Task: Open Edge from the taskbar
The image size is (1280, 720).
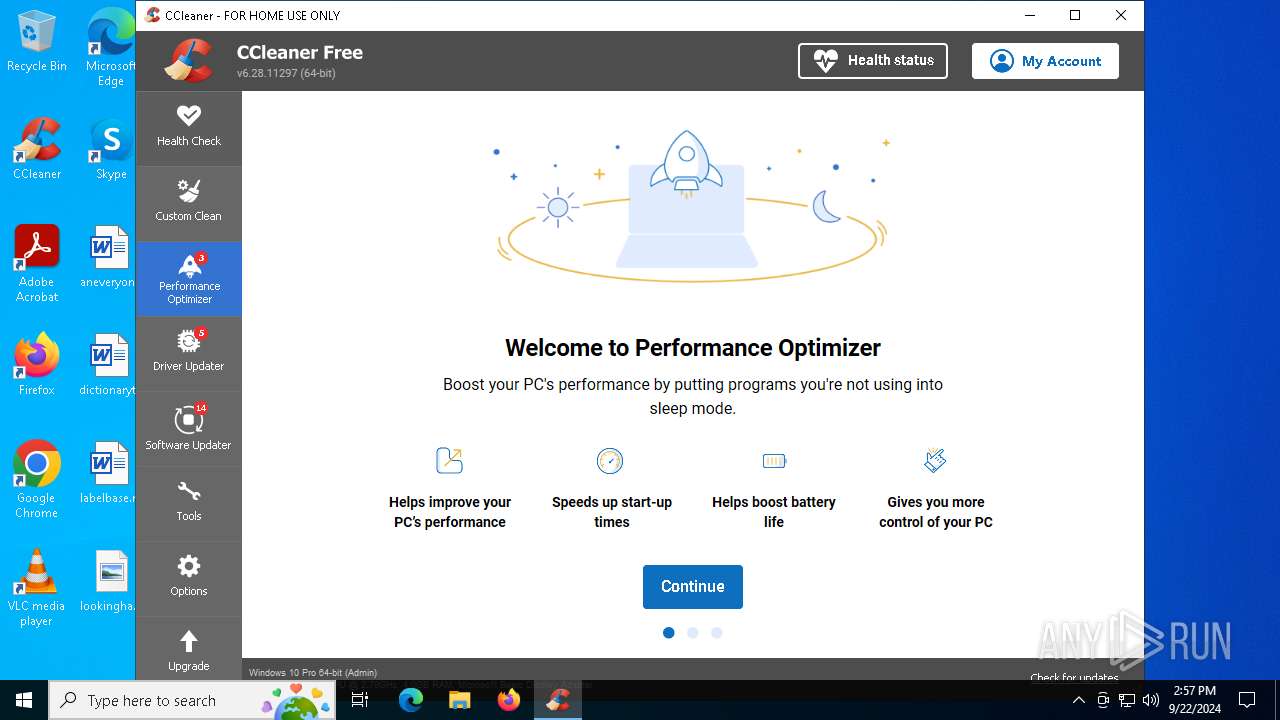Action: 411,700
